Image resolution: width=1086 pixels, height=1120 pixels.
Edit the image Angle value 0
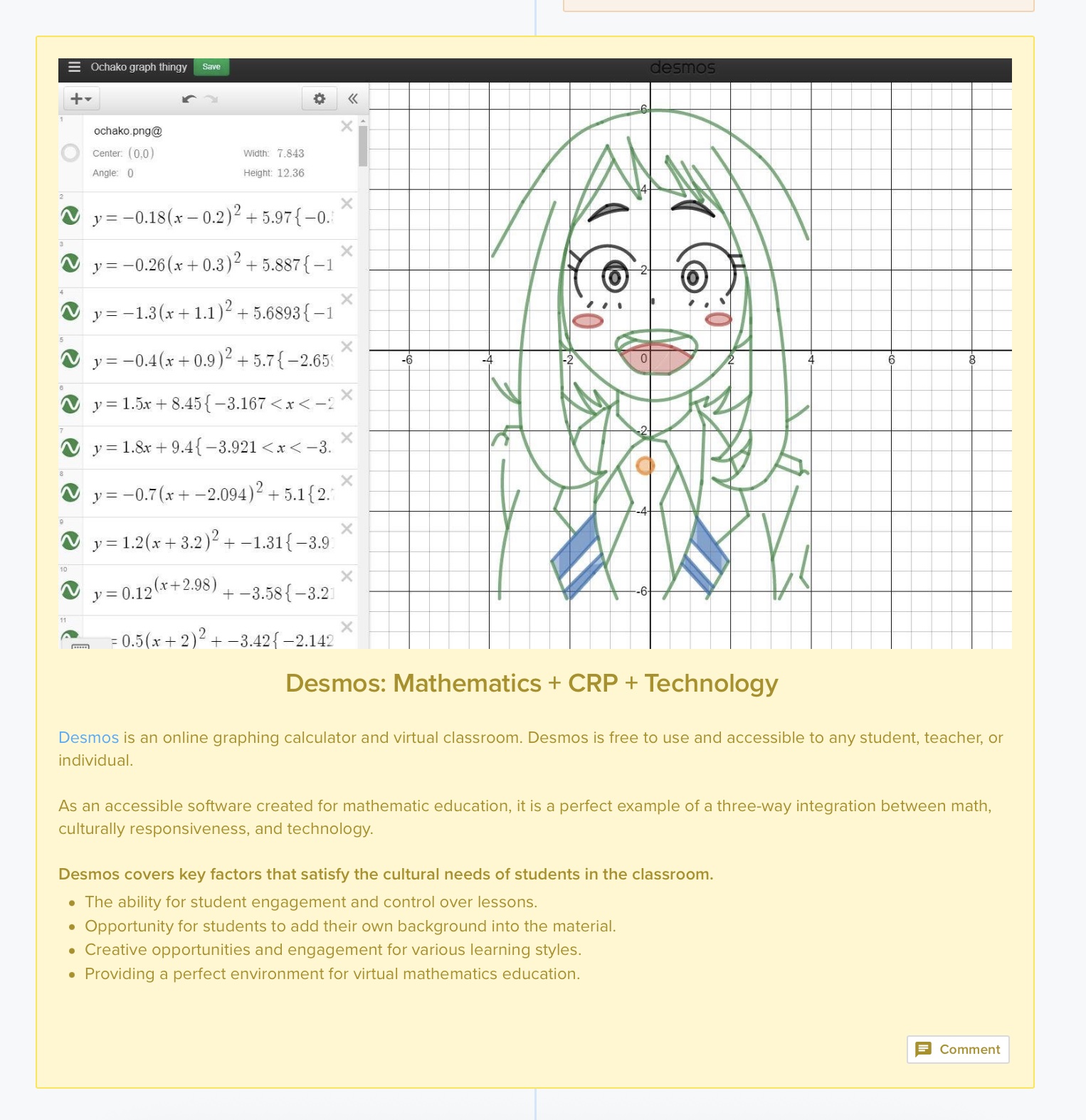[x=130, y=173]
